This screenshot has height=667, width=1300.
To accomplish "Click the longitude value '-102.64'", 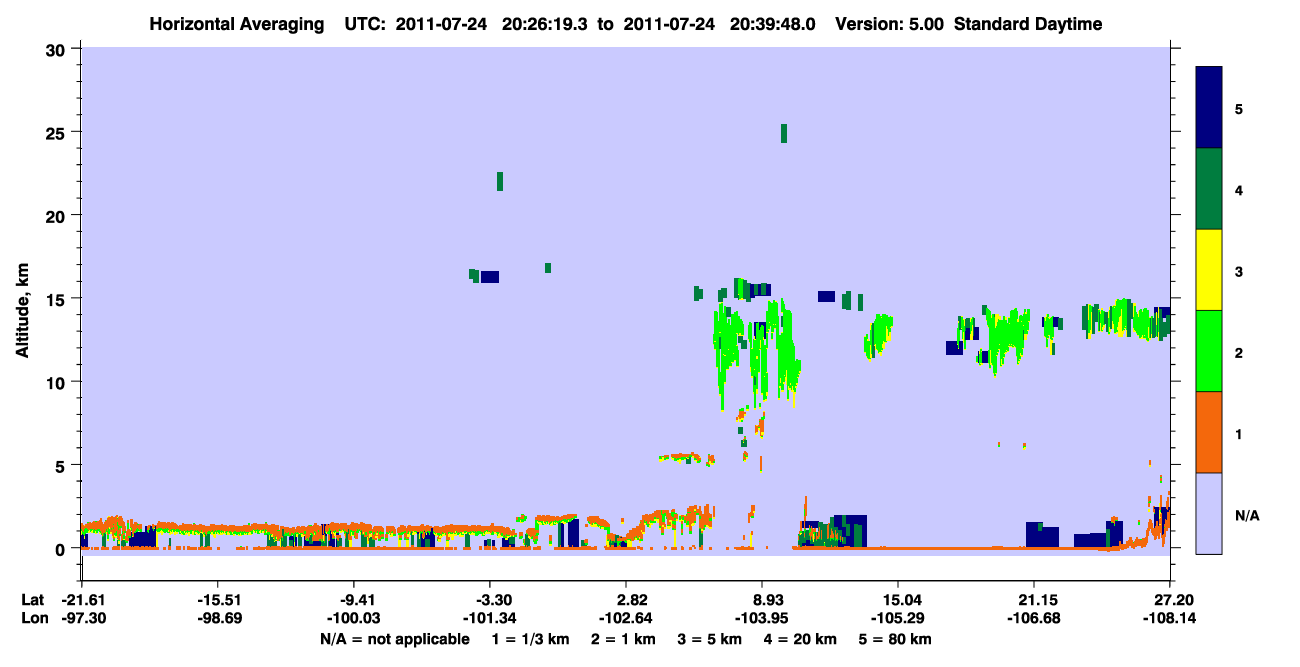I will (626, 618).
